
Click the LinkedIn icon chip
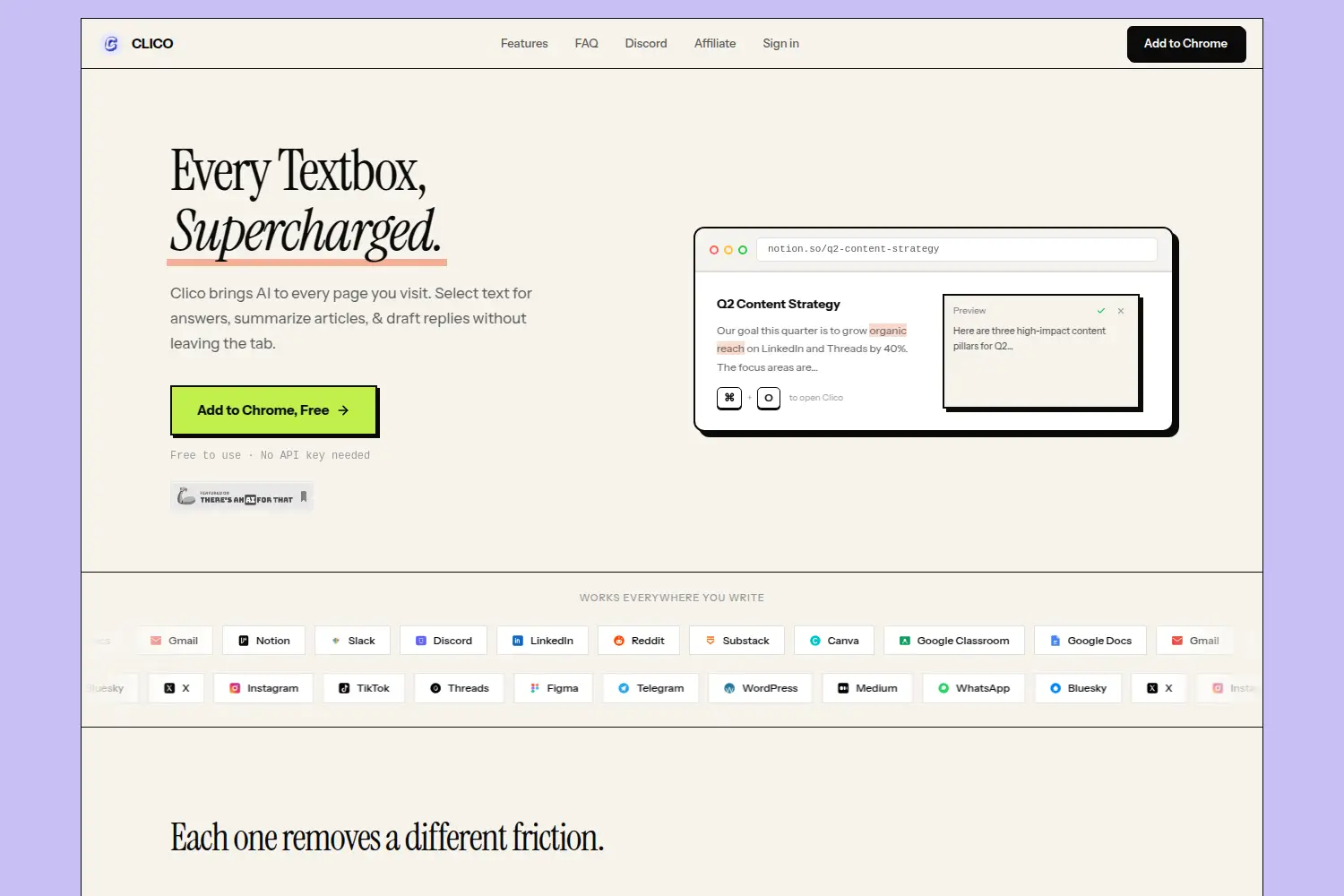pyautogui.click(x=542, y=641)
